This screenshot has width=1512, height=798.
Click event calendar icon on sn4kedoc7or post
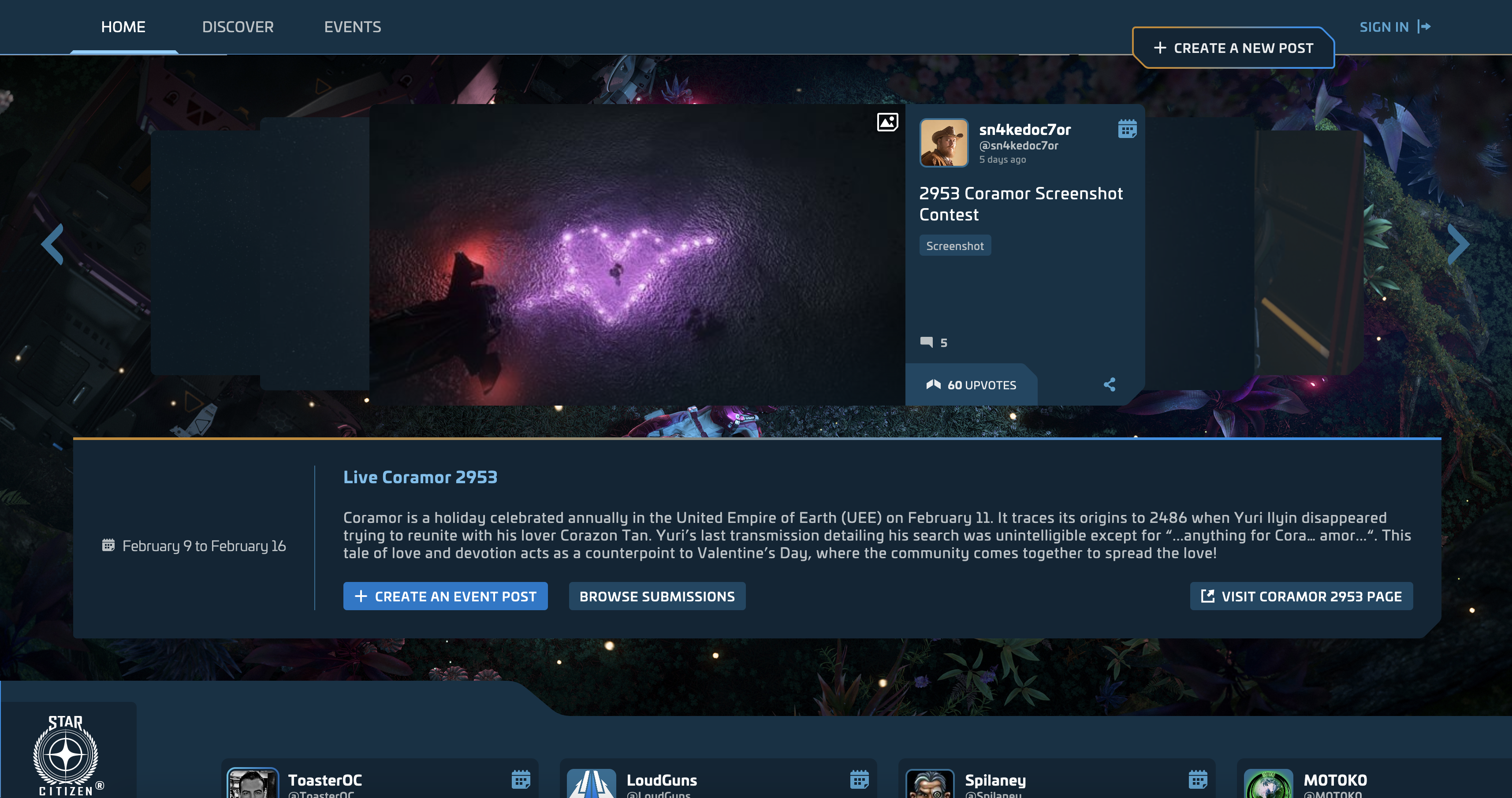(1127, 129)
